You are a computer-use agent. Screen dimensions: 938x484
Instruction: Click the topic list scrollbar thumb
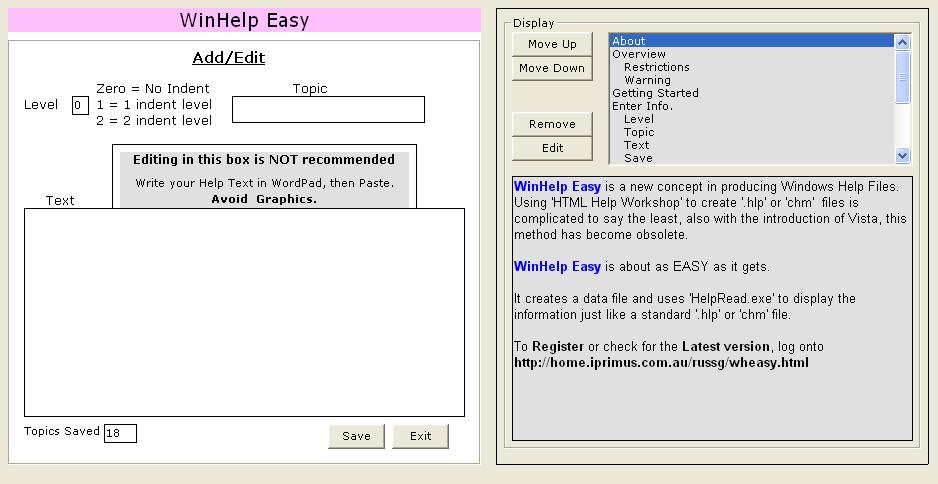click(x=902, y=77)
